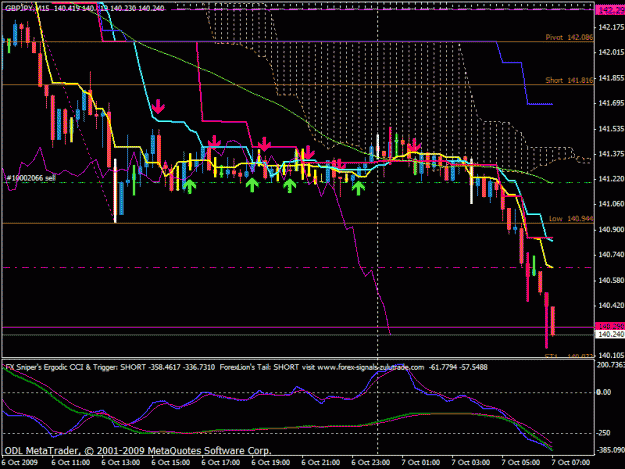This screenshot has width=625, height=469.
Task: Click the -250 indicator scale value
Action: click(603, 433)
